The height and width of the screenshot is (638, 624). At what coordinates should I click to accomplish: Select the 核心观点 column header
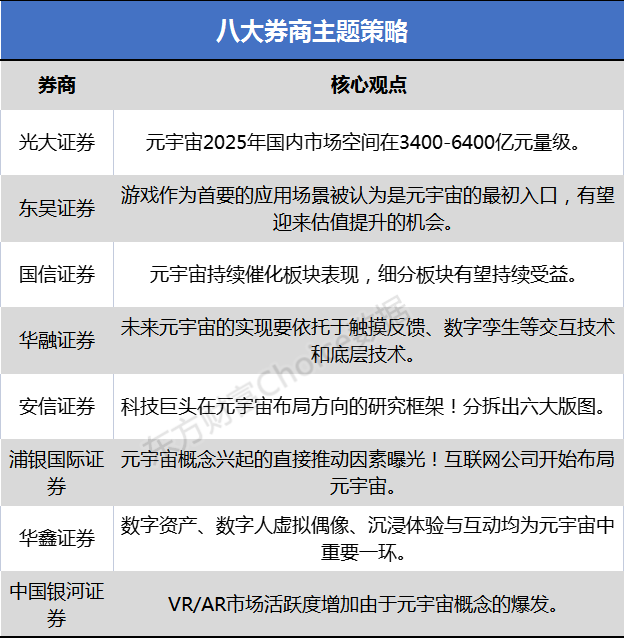click(x=369, y=85)
